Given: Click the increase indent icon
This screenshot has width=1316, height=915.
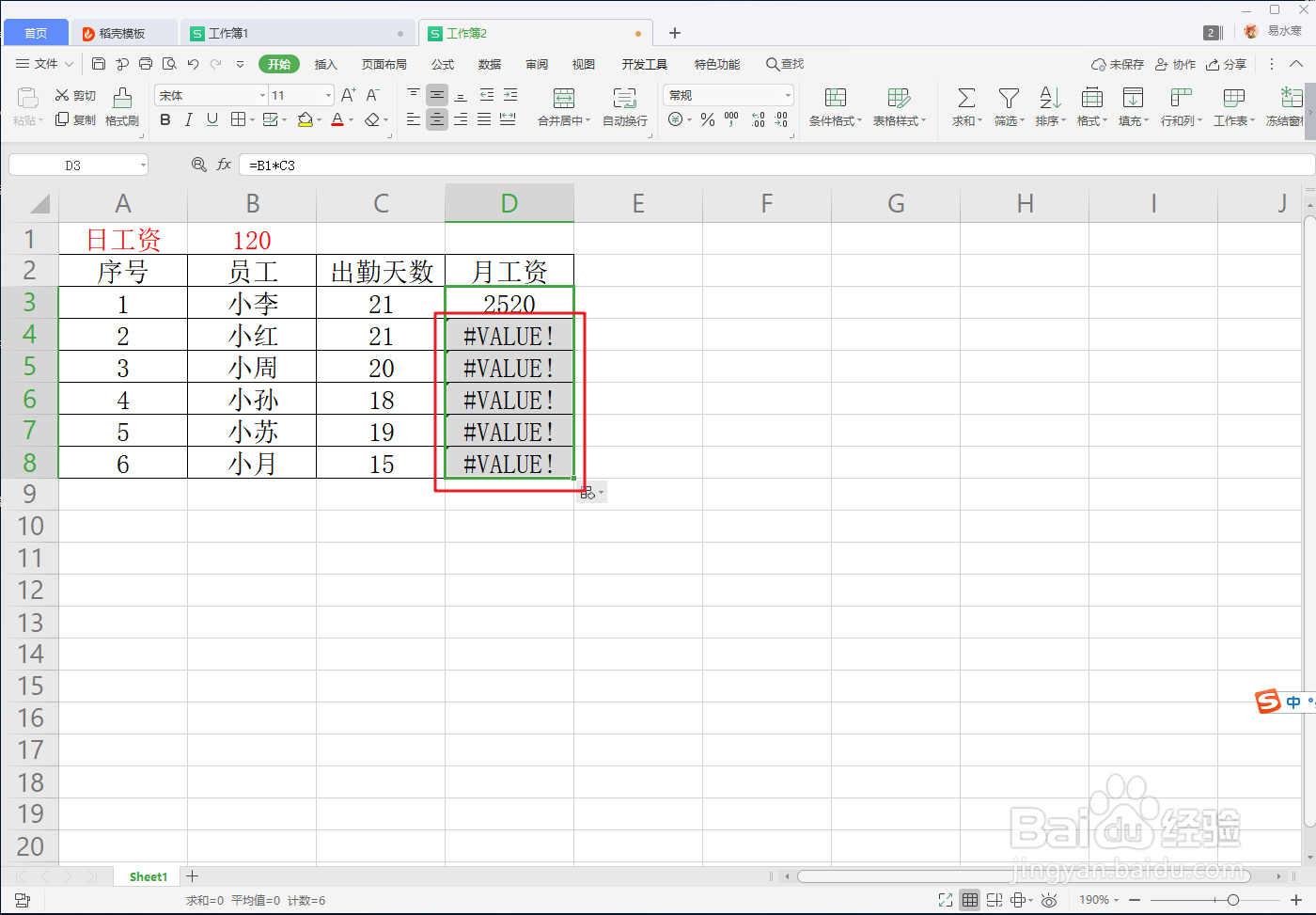Looking at the screenshot, I should point(510,94).
